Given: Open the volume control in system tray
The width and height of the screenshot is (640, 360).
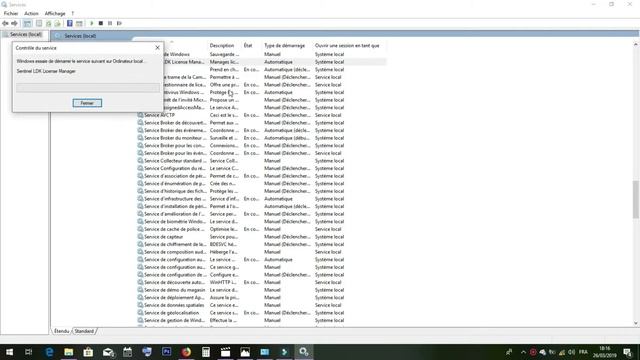Looking at the screenshot, I should pyautogui.click(x=571, y=352).
